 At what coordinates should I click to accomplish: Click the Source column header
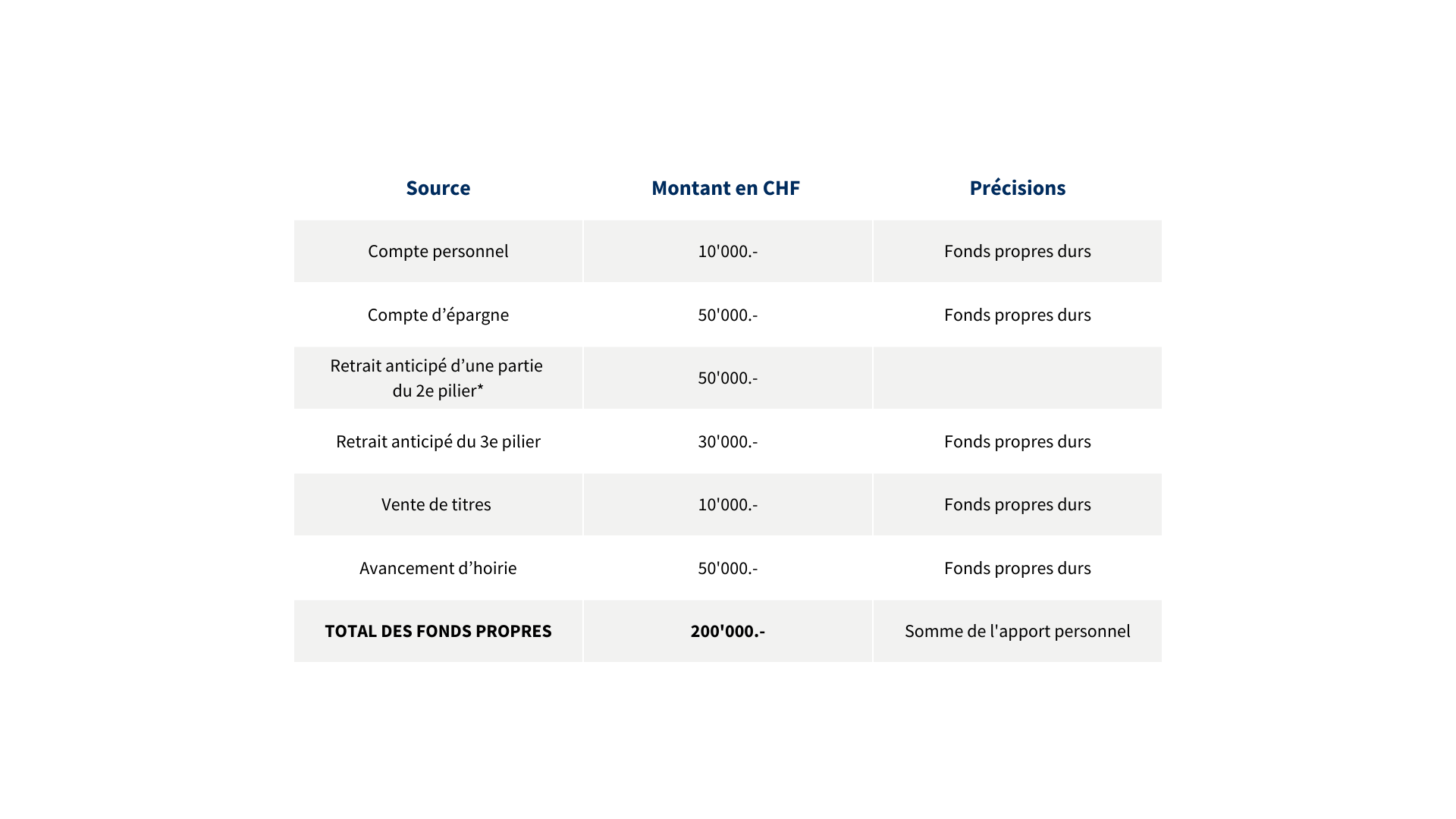[438, 188]
